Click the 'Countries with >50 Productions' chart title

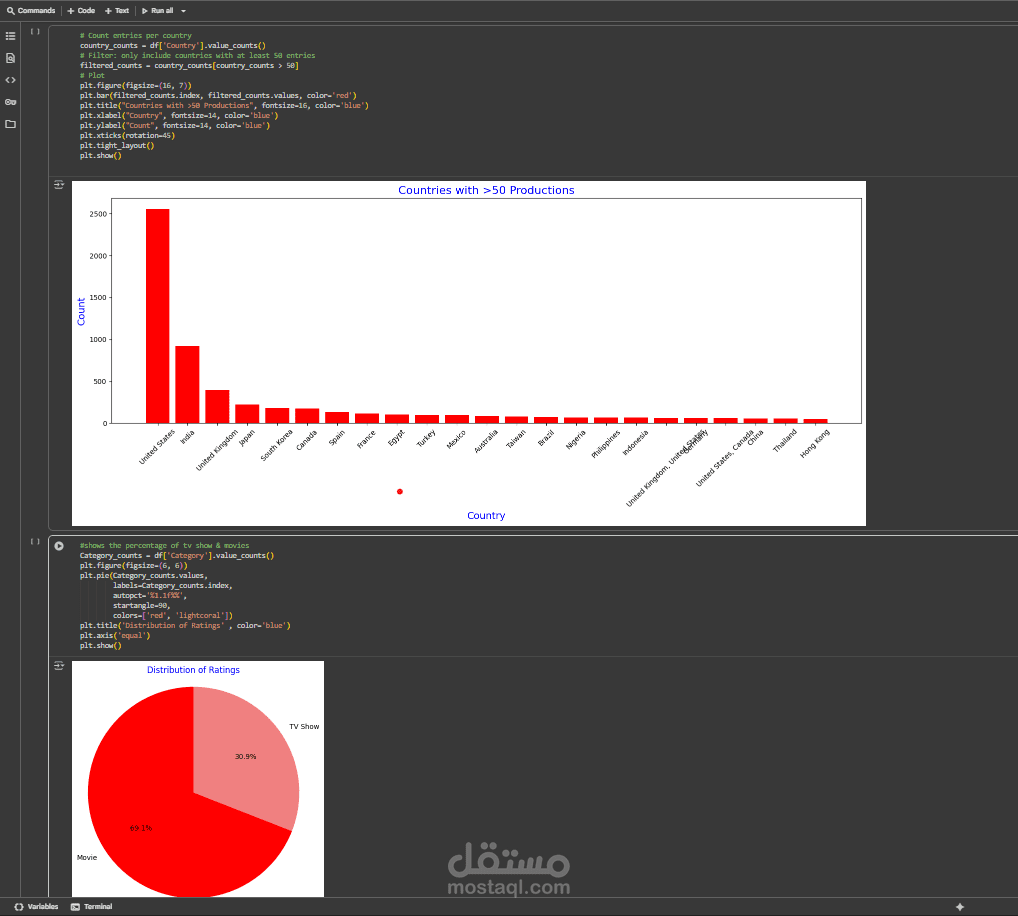coord(486,190)
